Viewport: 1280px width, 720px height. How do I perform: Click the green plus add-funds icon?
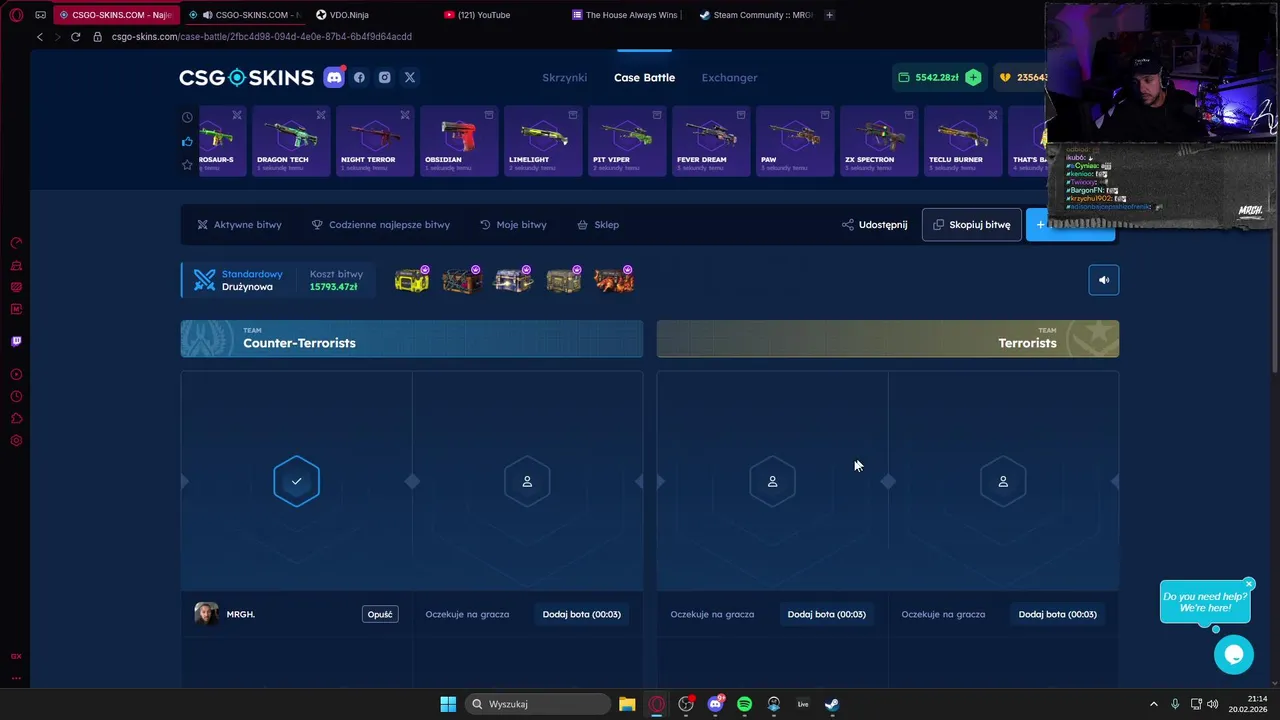(973, 77)
